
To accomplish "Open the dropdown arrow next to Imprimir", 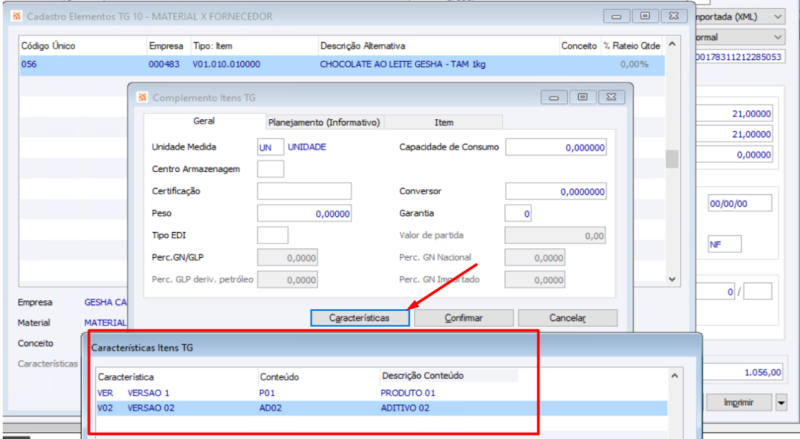I will (781, 402).
